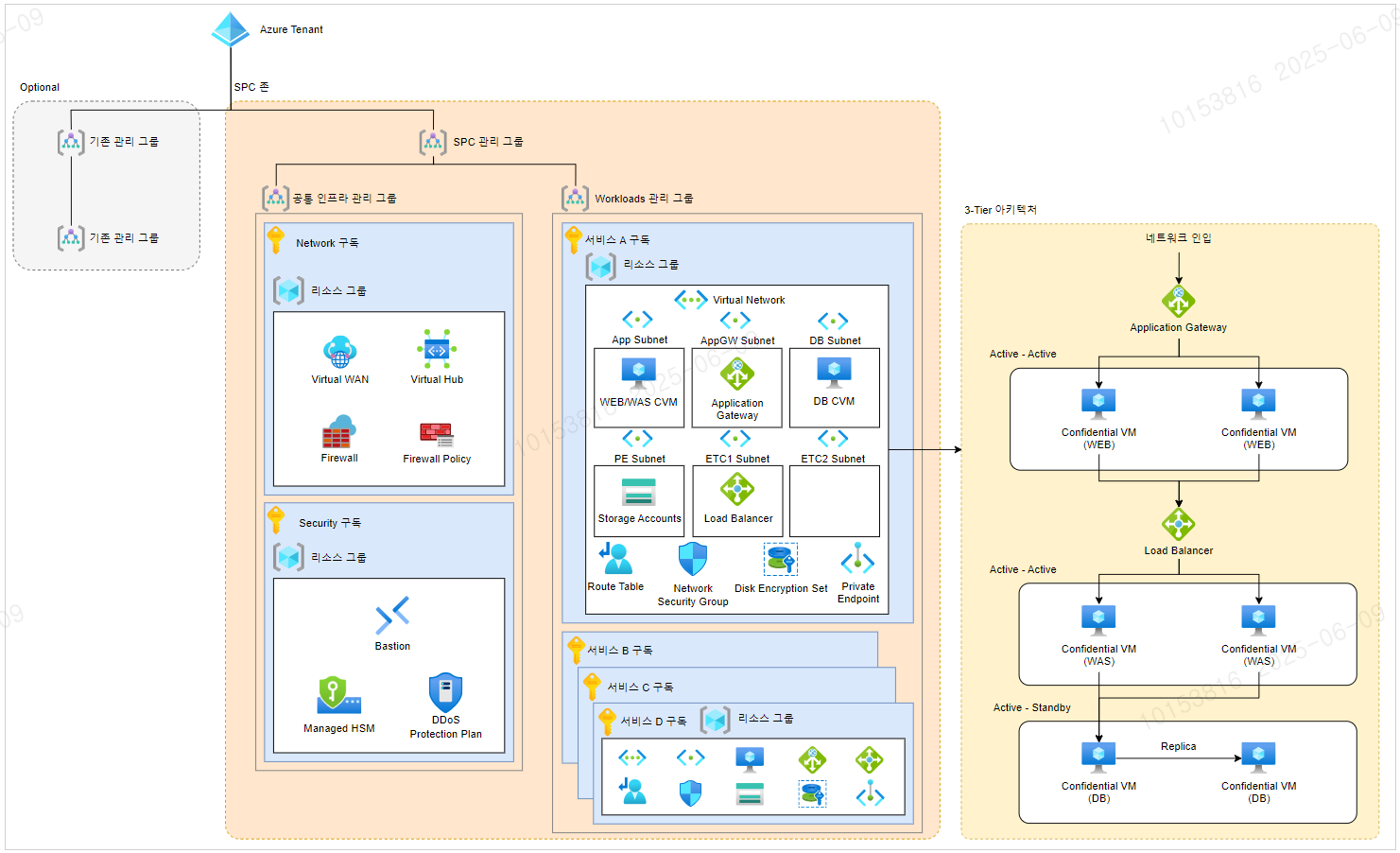The height and width of the screenshot is (853, 1400).
Task: Select the right Confidential VM (DB) replica icon
Action: [1258, 758]
